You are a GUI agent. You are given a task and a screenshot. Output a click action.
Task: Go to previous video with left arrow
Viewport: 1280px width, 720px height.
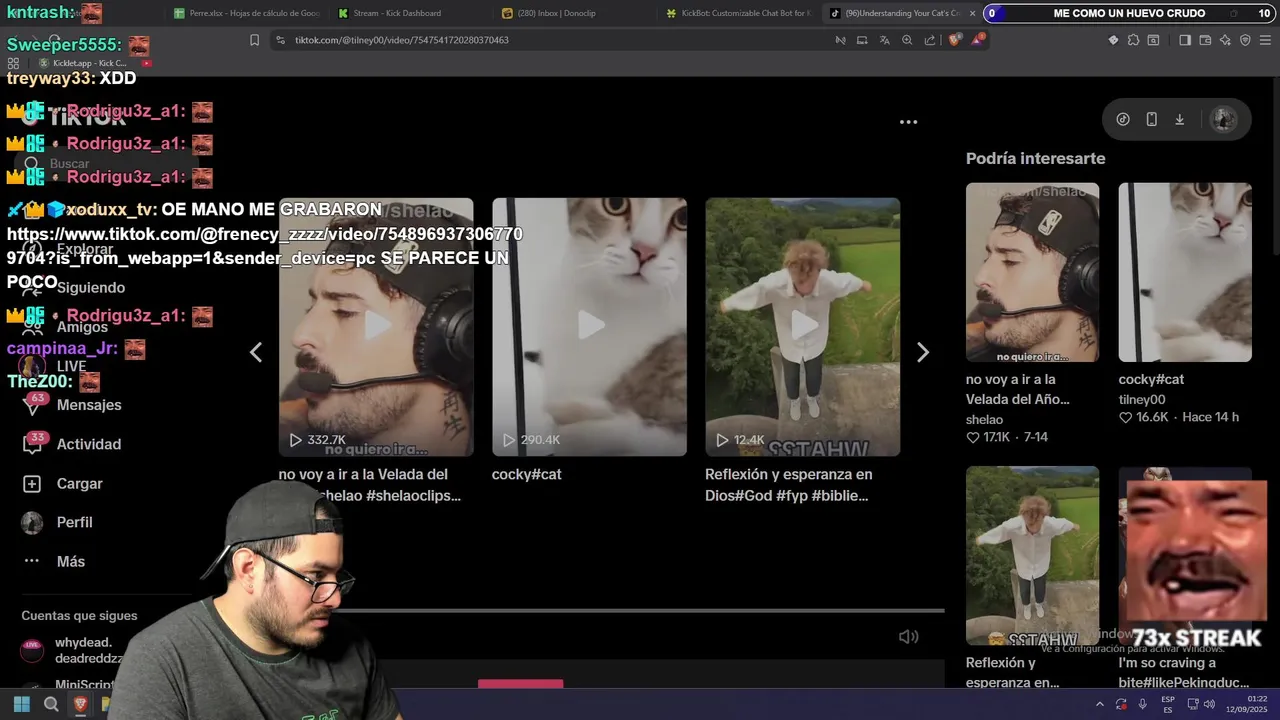point(256,352)
